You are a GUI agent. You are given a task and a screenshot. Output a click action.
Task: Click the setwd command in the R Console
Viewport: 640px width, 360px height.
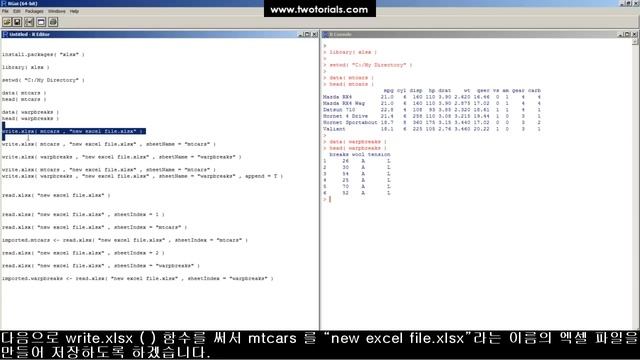coord(371,65)
